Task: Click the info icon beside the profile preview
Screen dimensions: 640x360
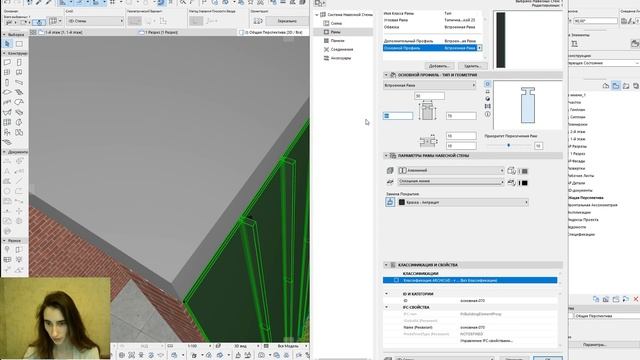Action: (x=487, y=114)
